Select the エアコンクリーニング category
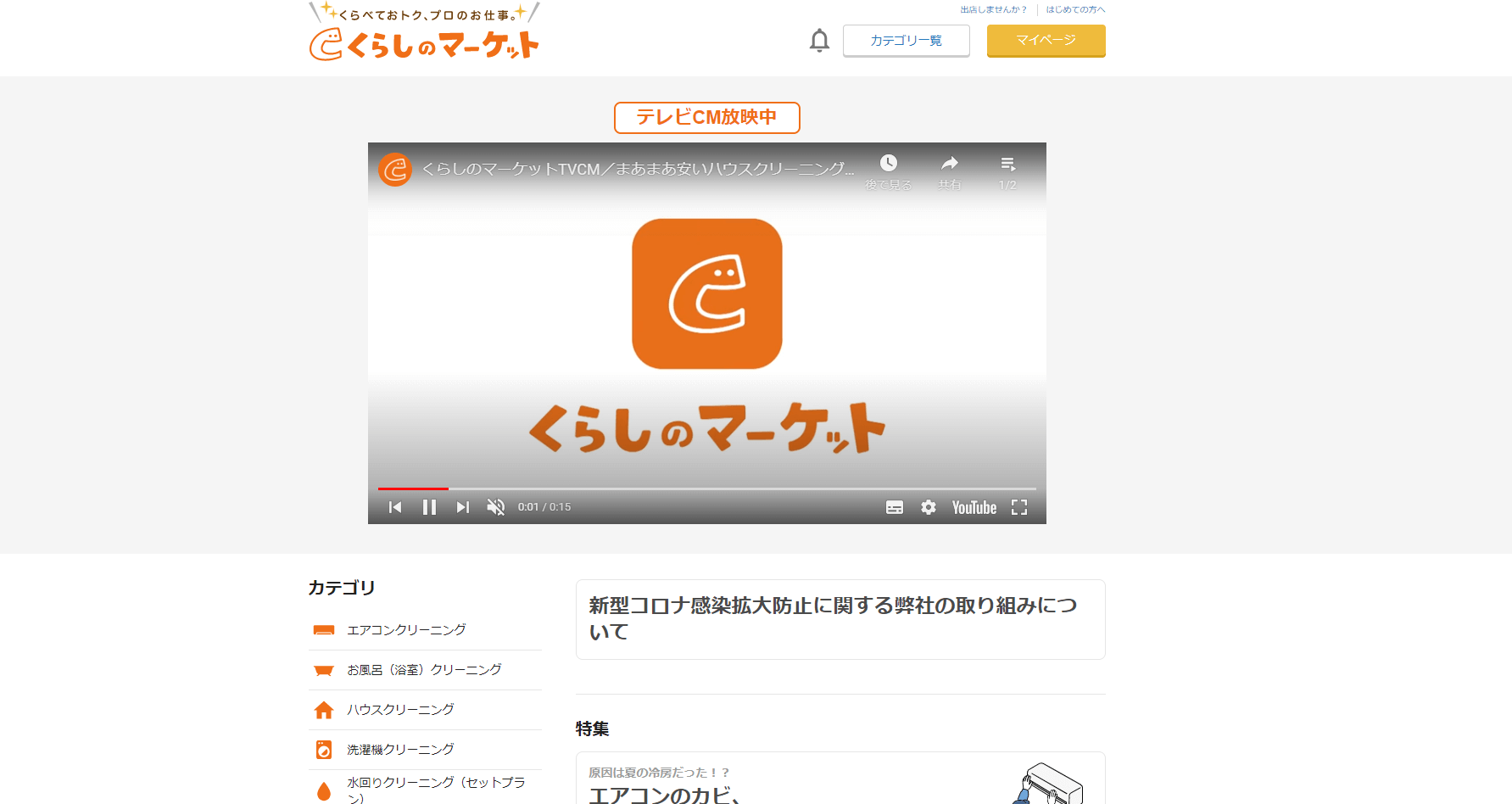Screen dimensions: 1512x804 tap(425, 630)
